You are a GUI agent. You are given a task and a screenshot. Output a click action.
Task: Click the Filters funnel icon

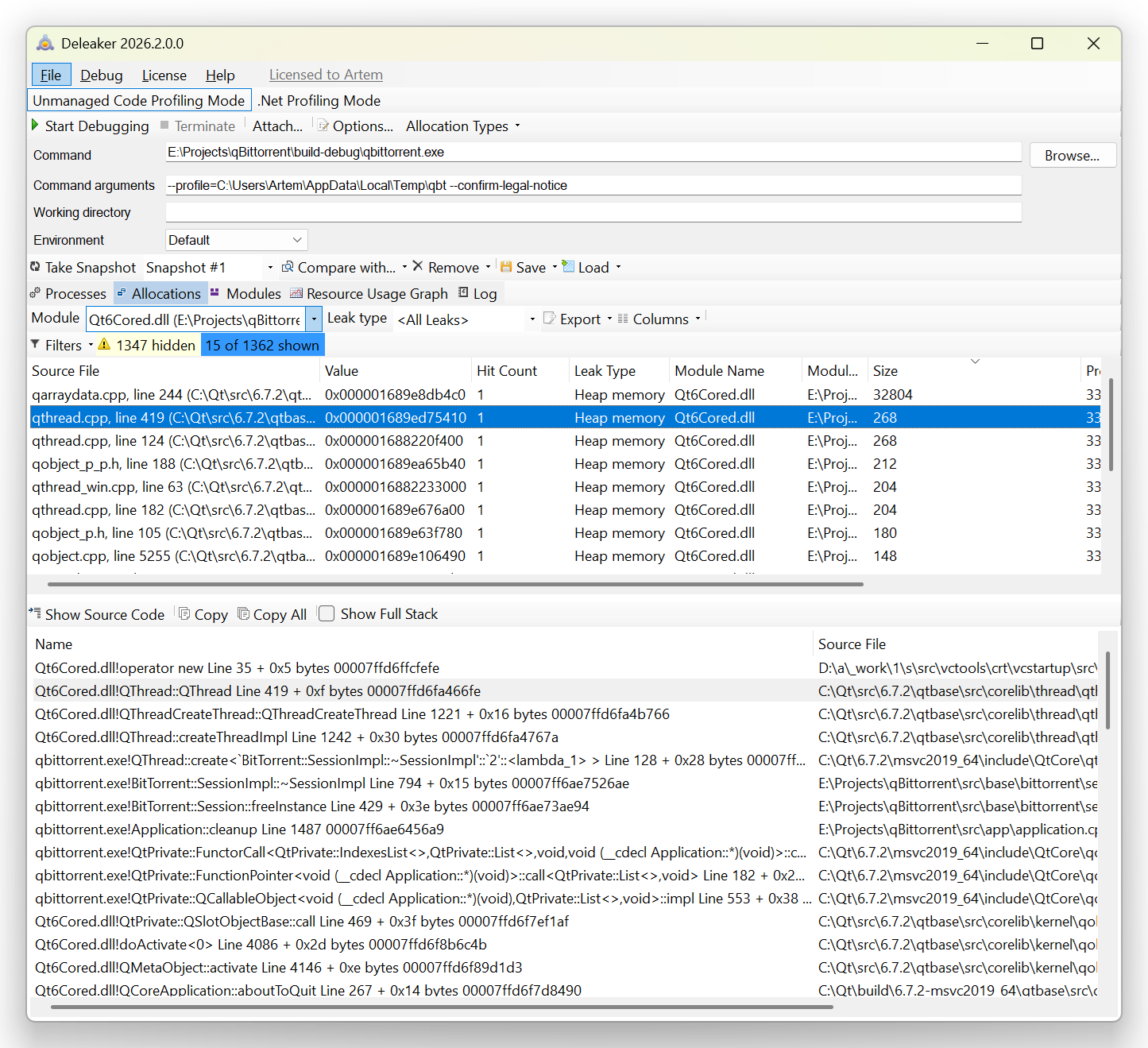click(x=35, y=344)
